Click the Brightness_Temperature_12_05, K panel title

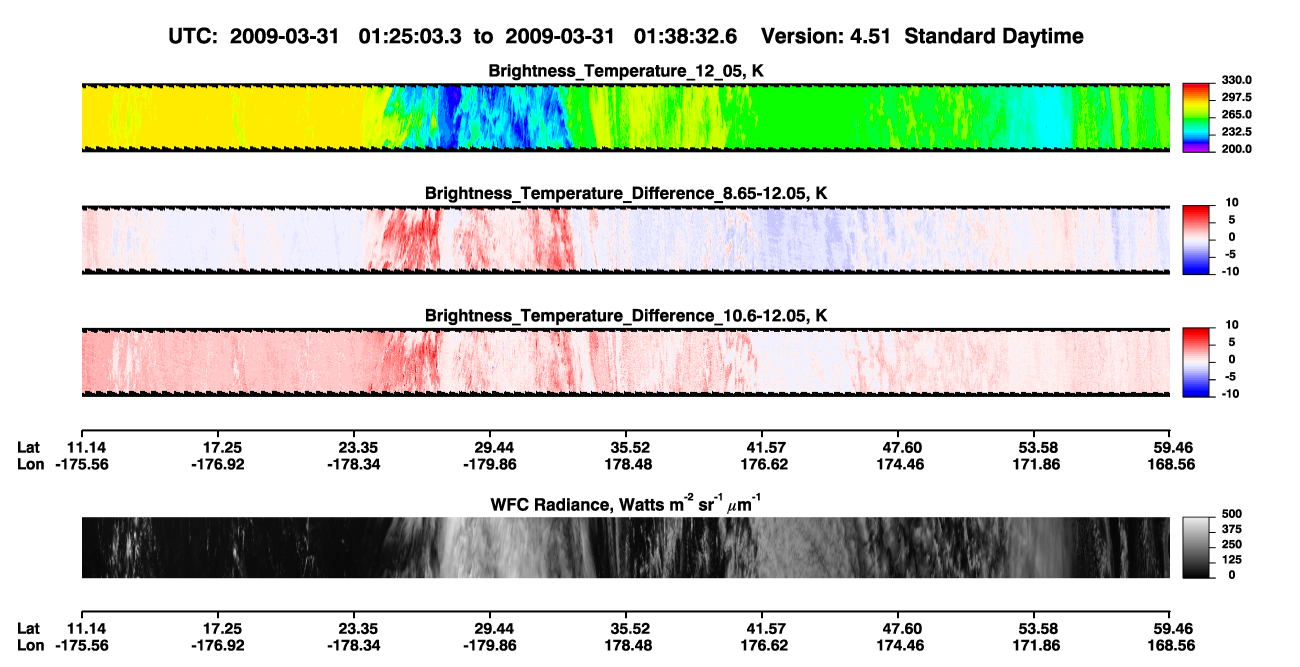pyautogui.click(x=626, y=72)
